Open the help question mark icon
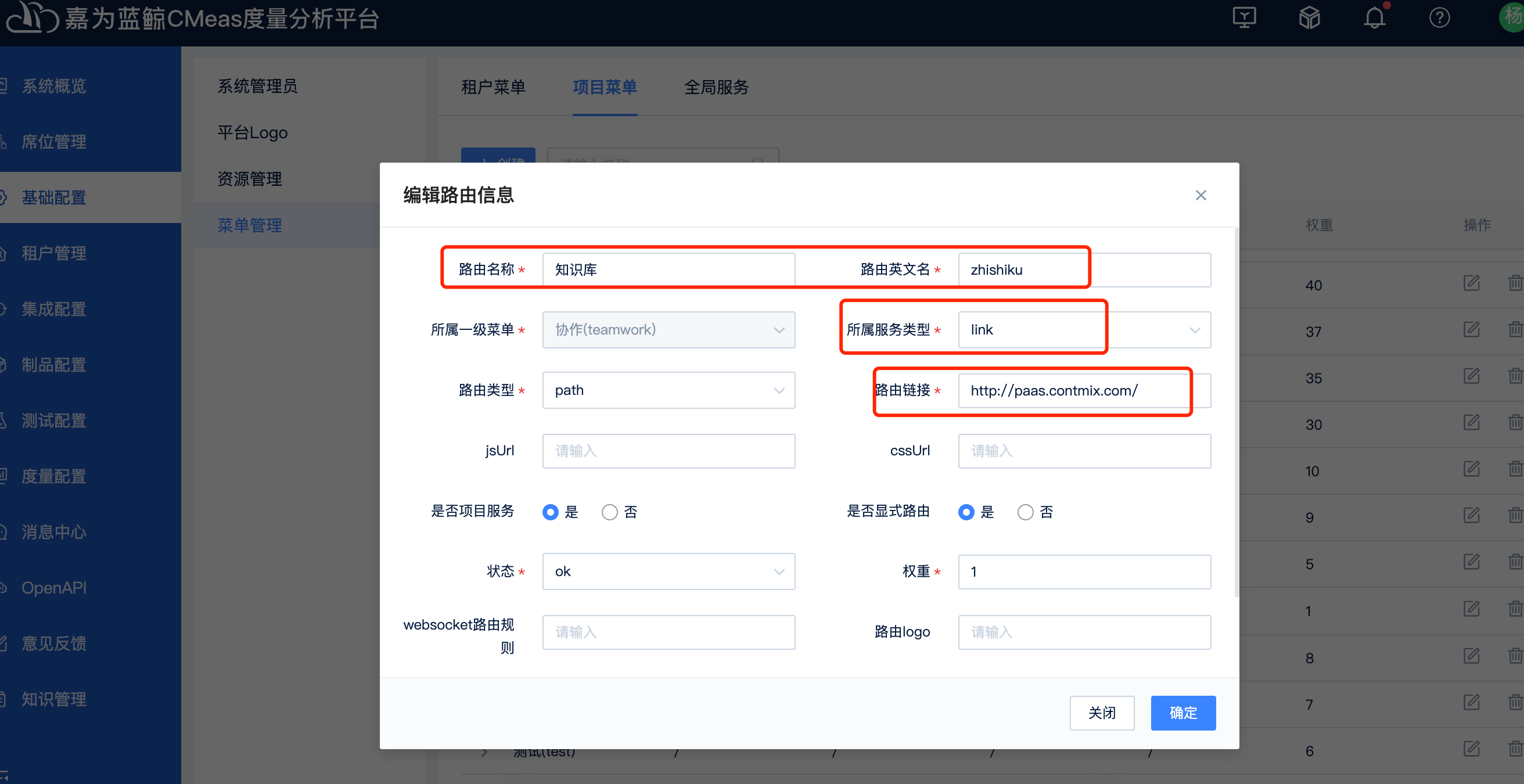Screen dimensions: 1524x784 [1439, 18]
